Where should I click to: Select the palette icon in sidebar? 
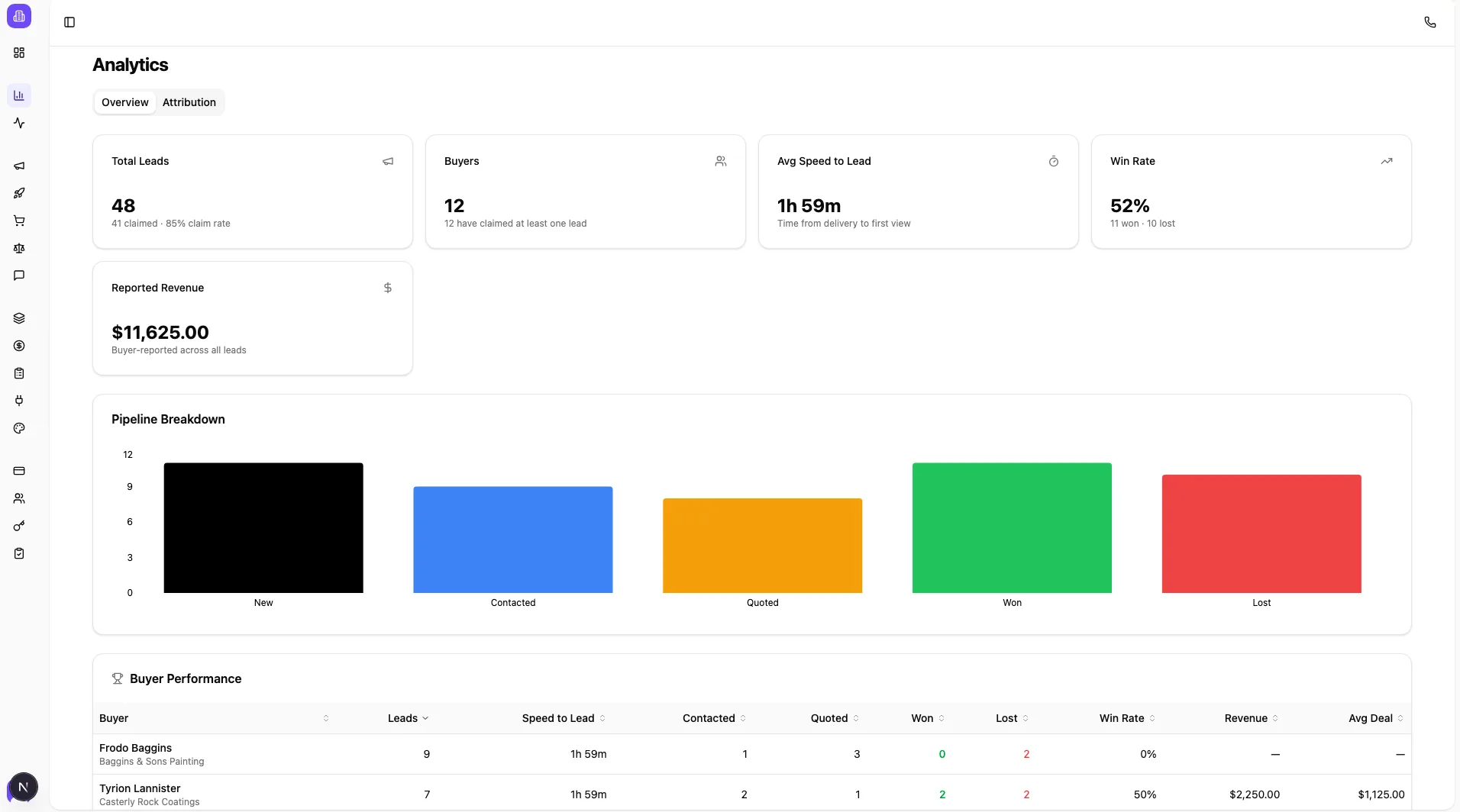pyautogui.click(x=19, y=428)
